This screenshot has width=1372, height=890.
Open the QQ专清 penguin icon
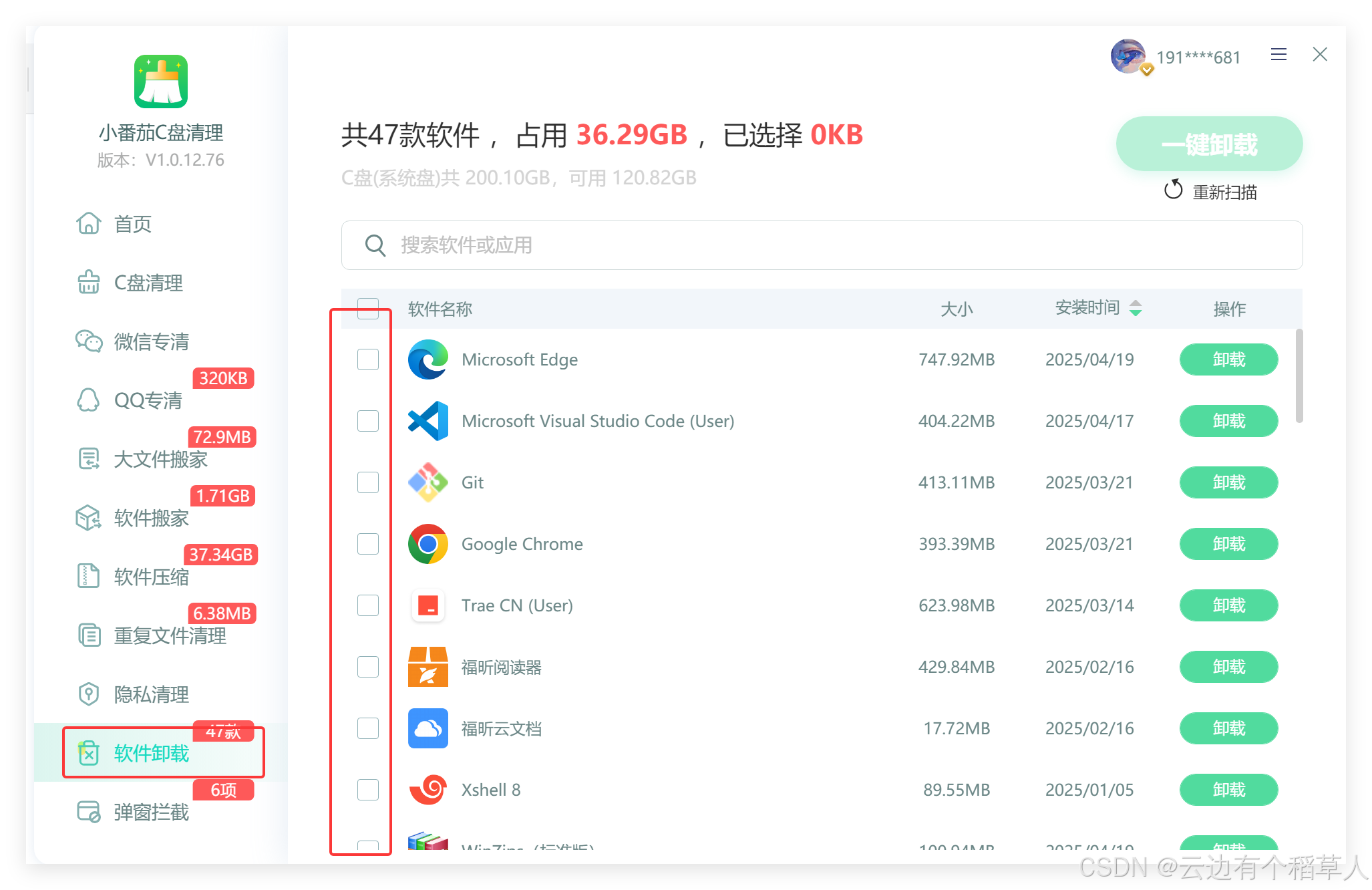tap(88, 400)
